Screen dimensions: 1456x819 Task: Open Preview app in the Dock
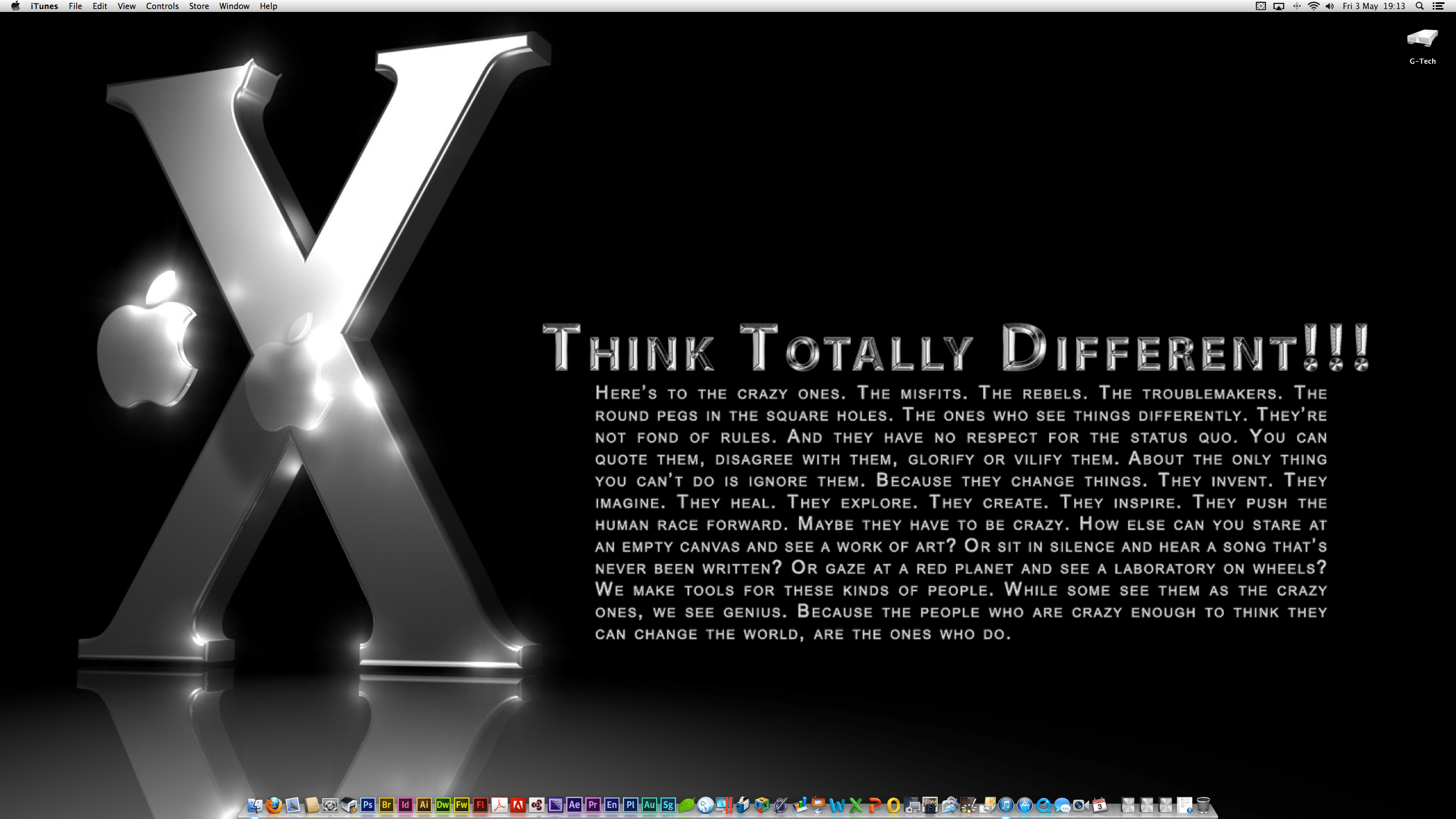950,805
